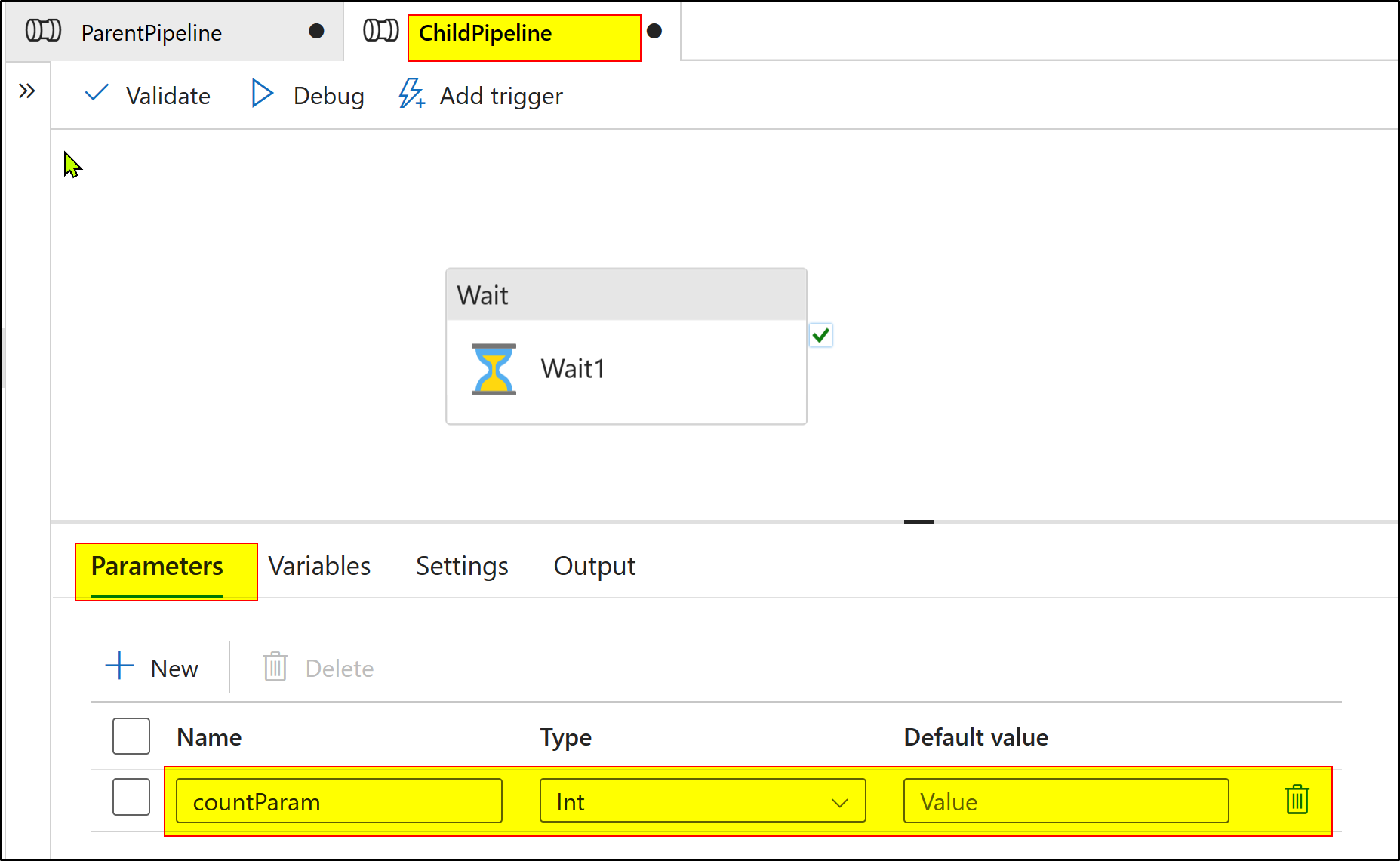Create a parameter with the New button

(x=152, y=667)
